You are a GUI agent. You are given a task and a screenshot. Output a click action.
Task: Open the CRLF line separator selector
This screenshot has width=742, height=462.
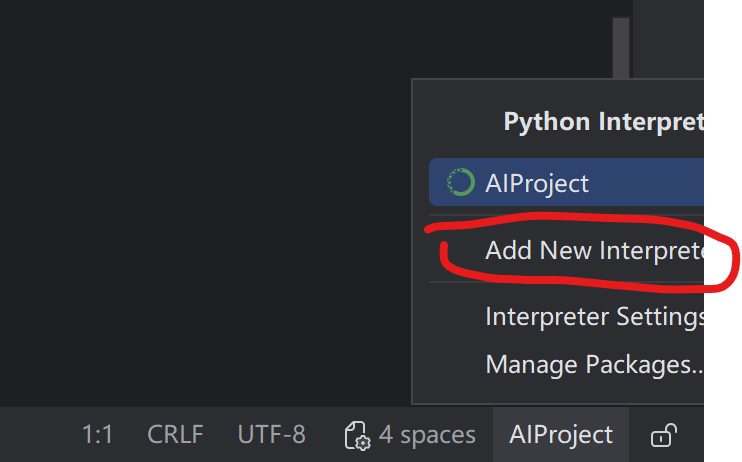tap(175, 435)
